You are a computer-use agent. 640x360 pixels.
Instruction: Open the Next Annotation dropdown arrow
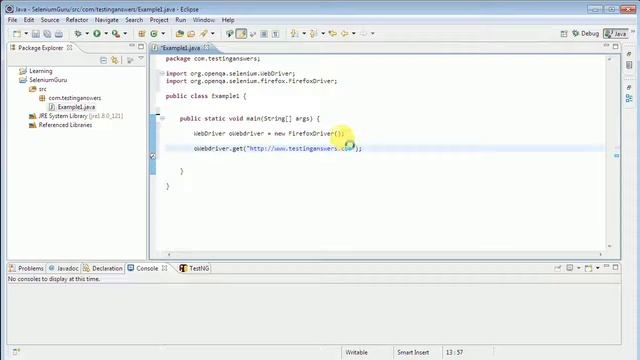click(304, 34)
